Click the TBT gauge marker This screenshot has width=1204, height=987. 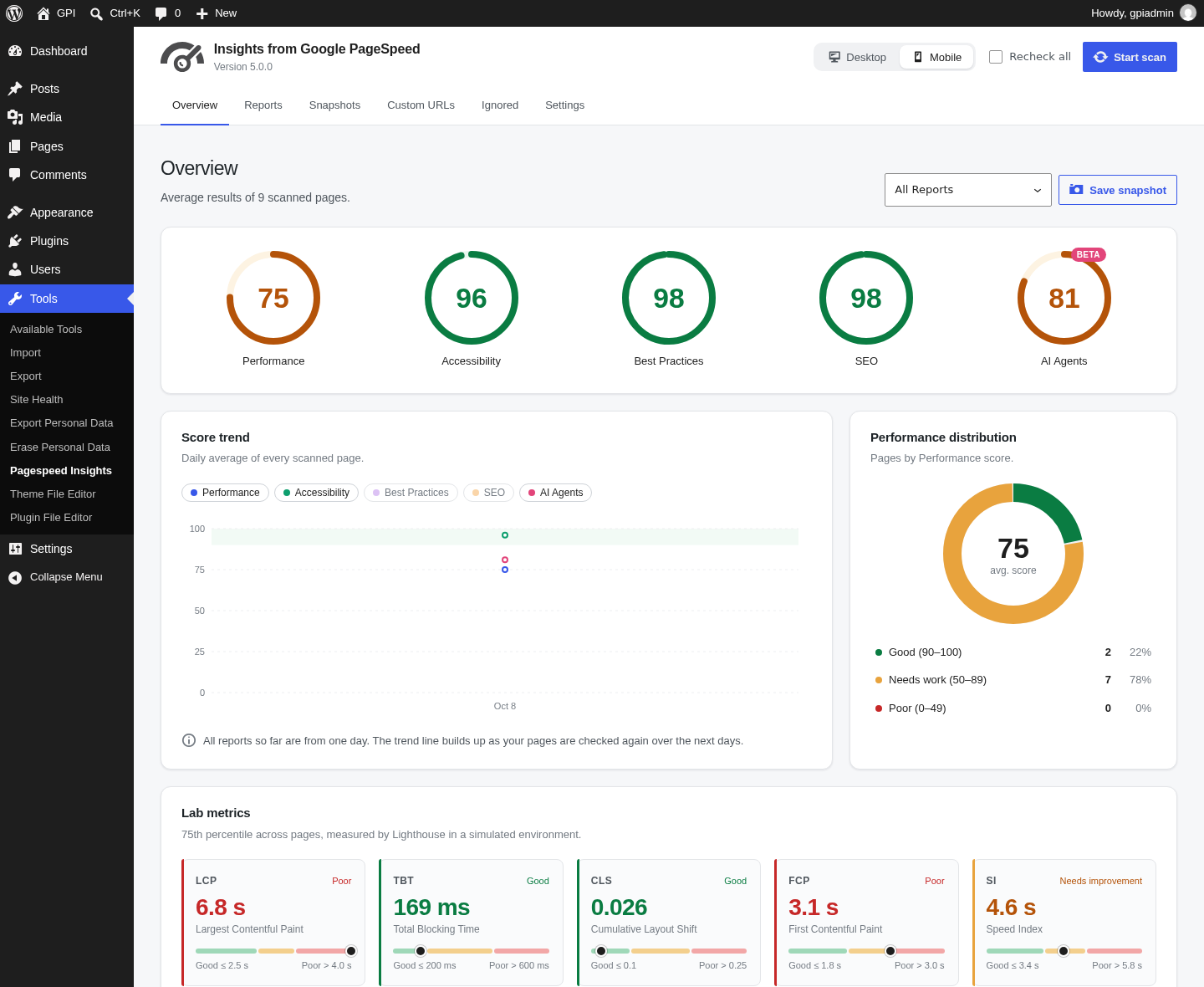421,951
